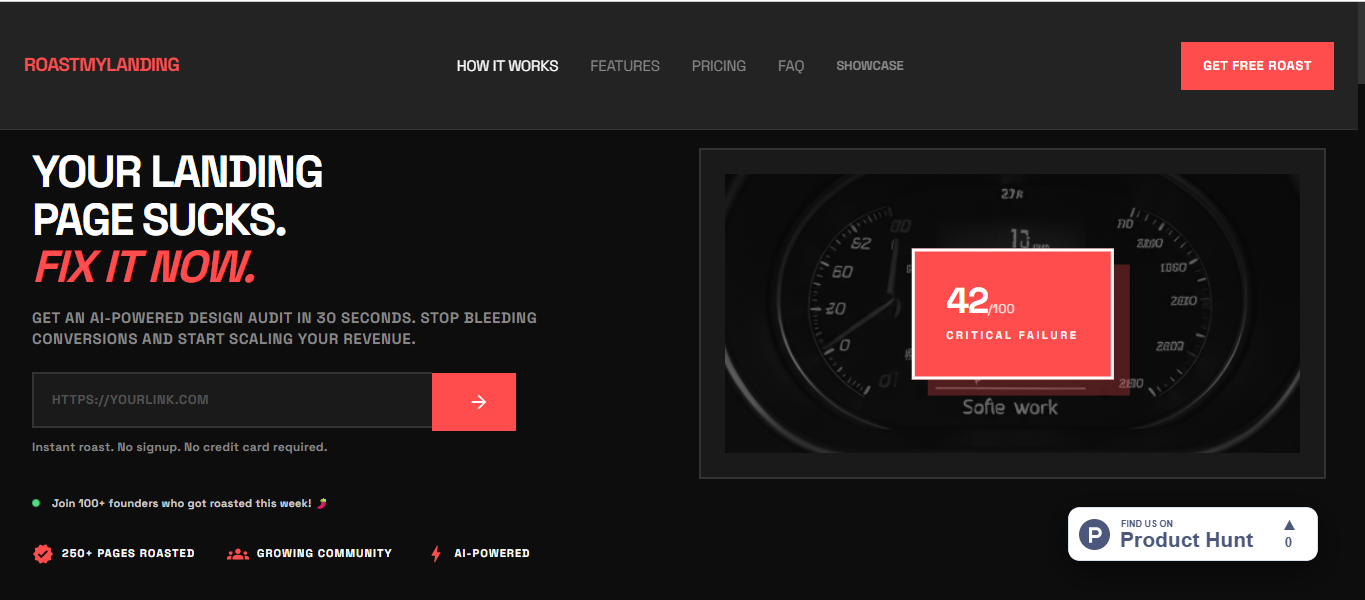Open the Pricing nav link
Image resolution: width=1365 pixels, height=600 pixels.
718,66
